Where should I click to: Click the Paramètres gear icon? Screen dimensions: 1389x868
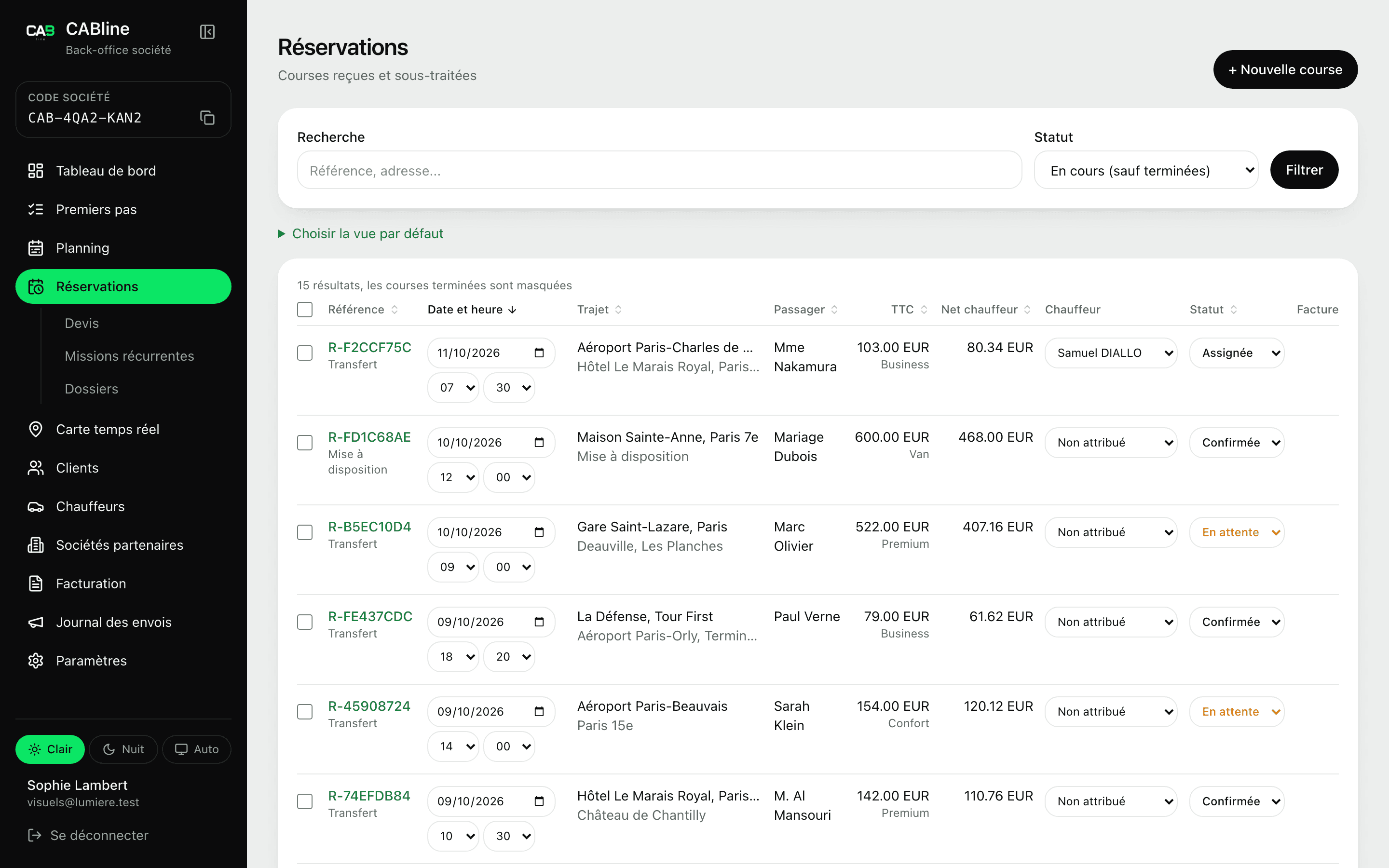36,661
